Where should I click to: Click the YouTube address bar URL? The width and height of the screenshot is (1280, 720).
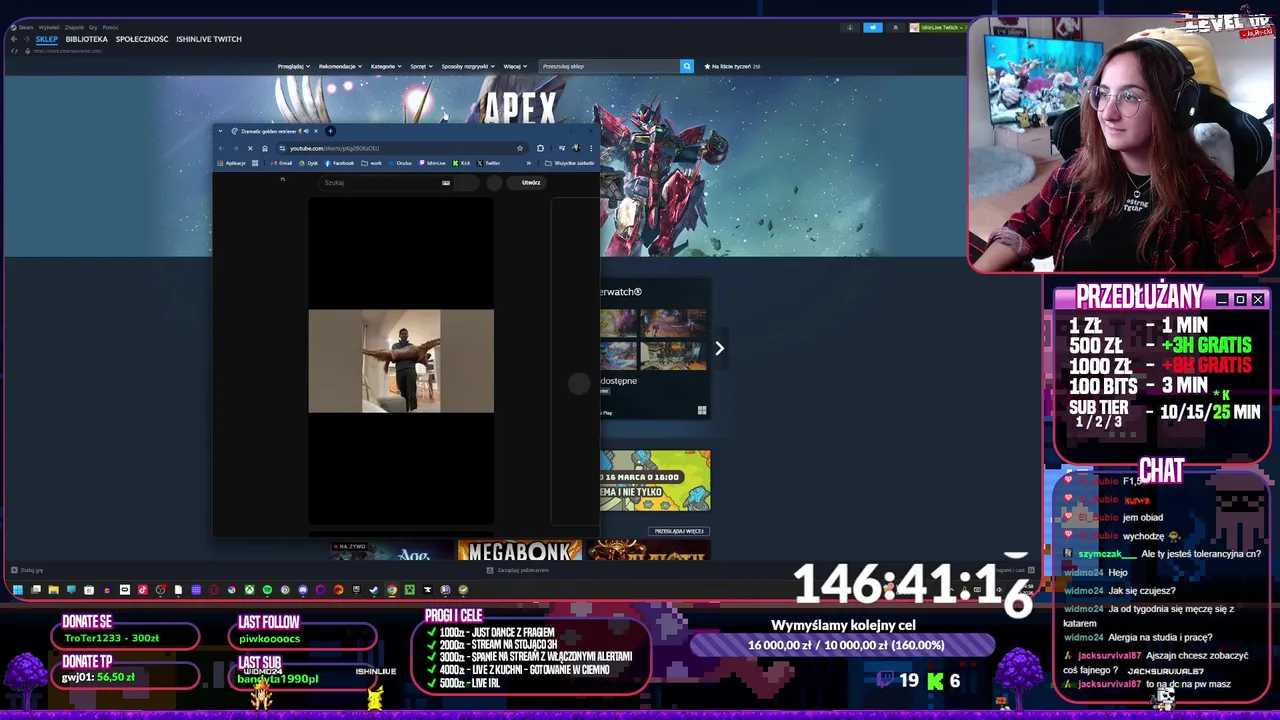335,148
